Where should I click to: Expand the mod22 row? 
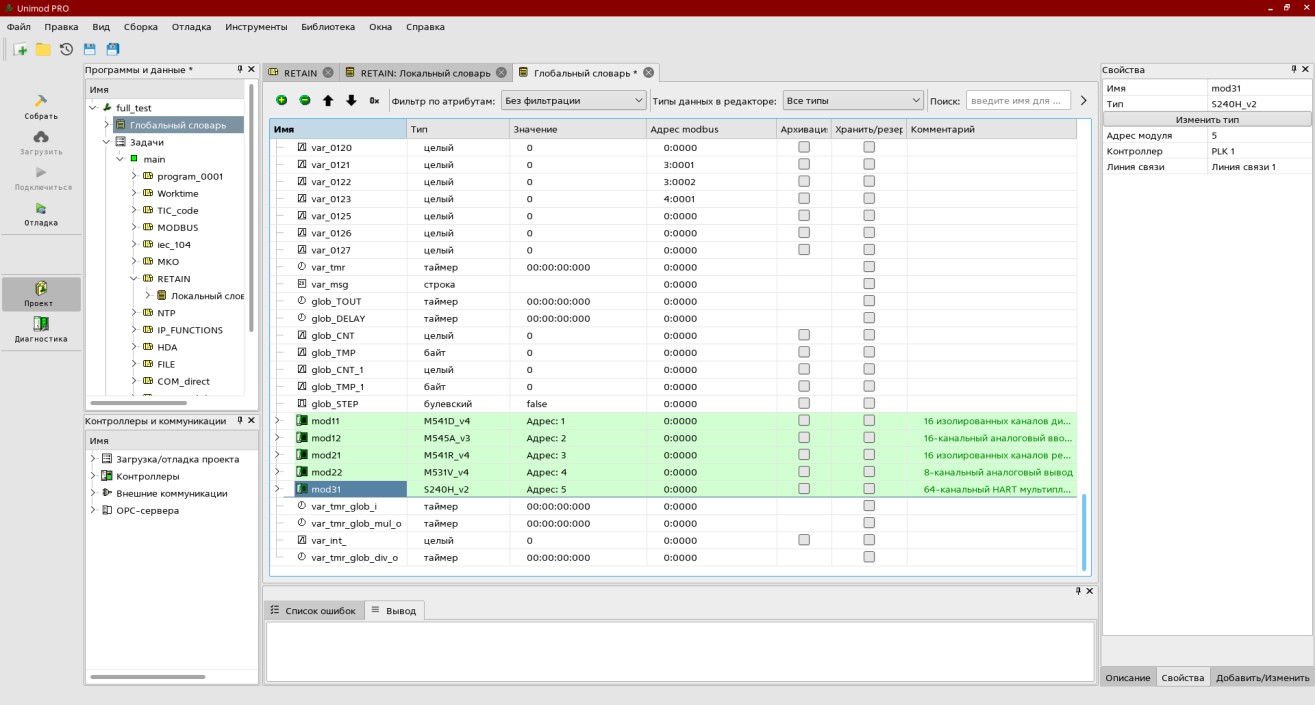[279, 472]
